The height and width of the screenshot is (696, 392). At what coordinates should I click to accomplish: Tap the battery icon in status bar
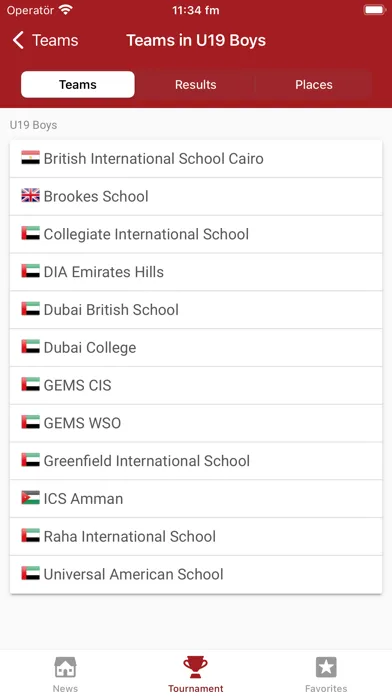(374, 10)
